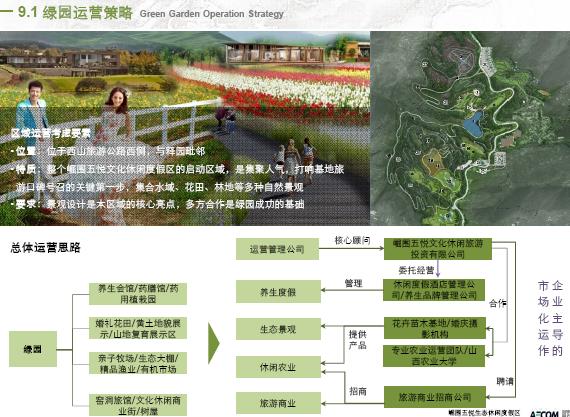Select the 专业农业运营团队/山西农业大学 box

pos(434,356)
